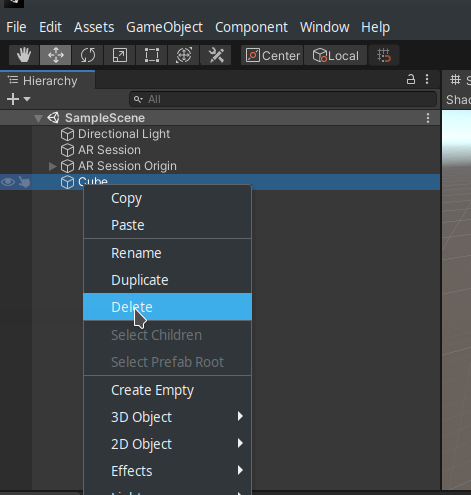Open Hierarchy panel options menu
Viewport: 471px width, 495px height.
tap(427, 79)
